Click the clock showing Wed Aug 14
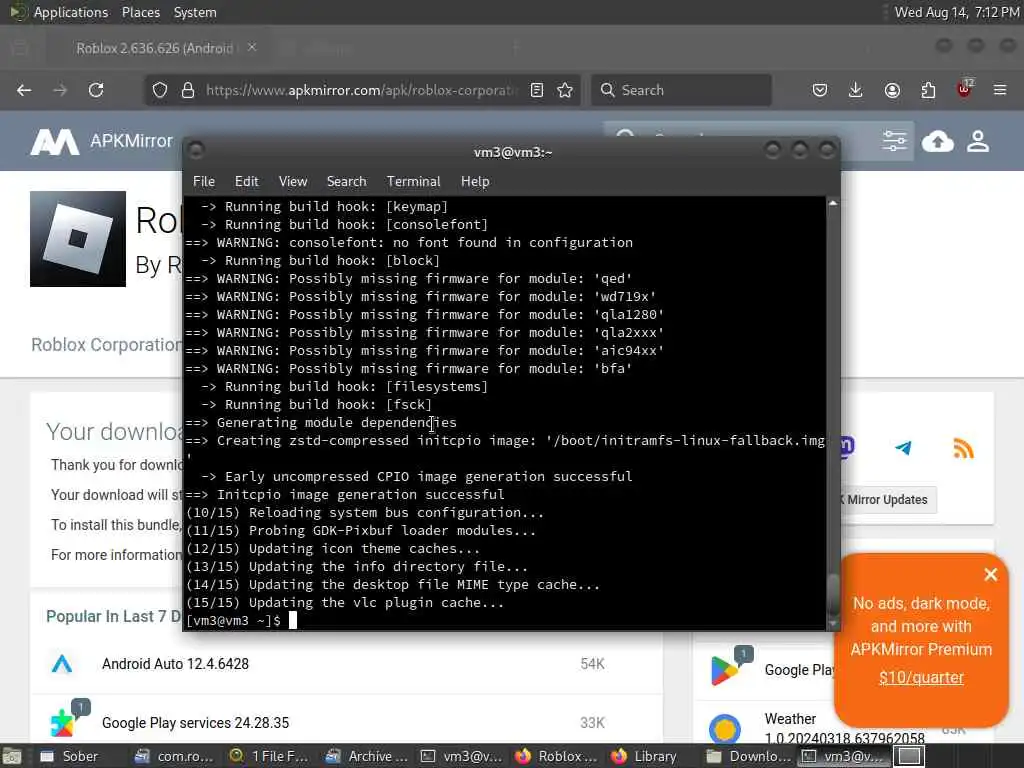The image size is (1024, 768). (x=957, y=12)
